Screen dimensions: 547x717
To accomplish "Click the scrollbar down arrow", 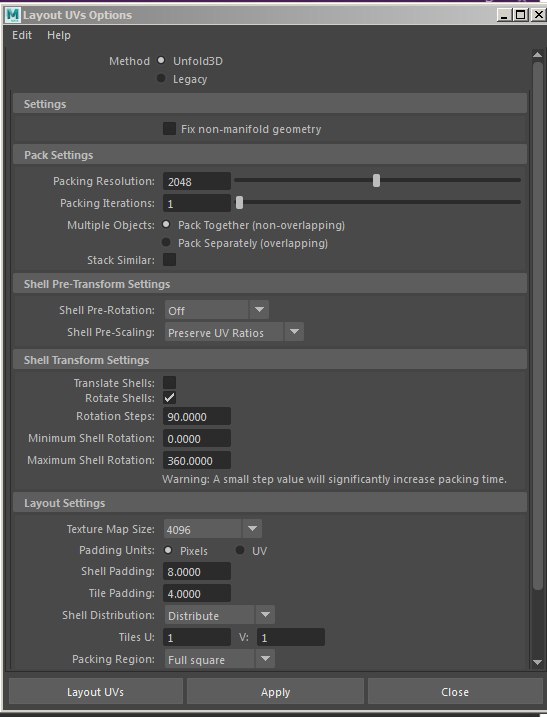I will 537,662.
